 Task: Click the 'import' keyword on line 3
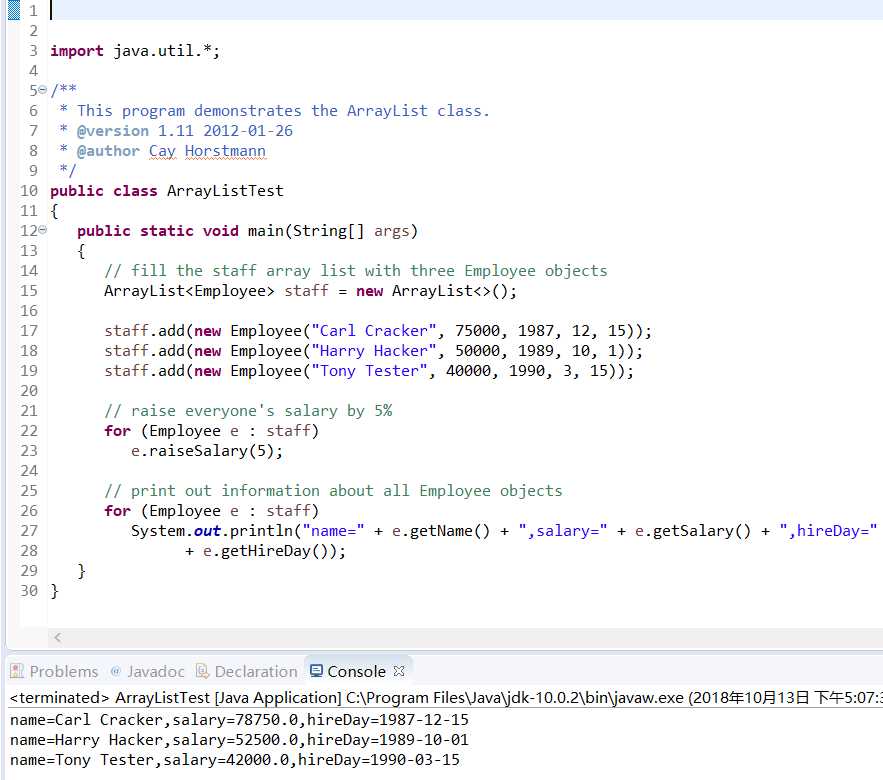pyautogui.click(x=77, y=51)
